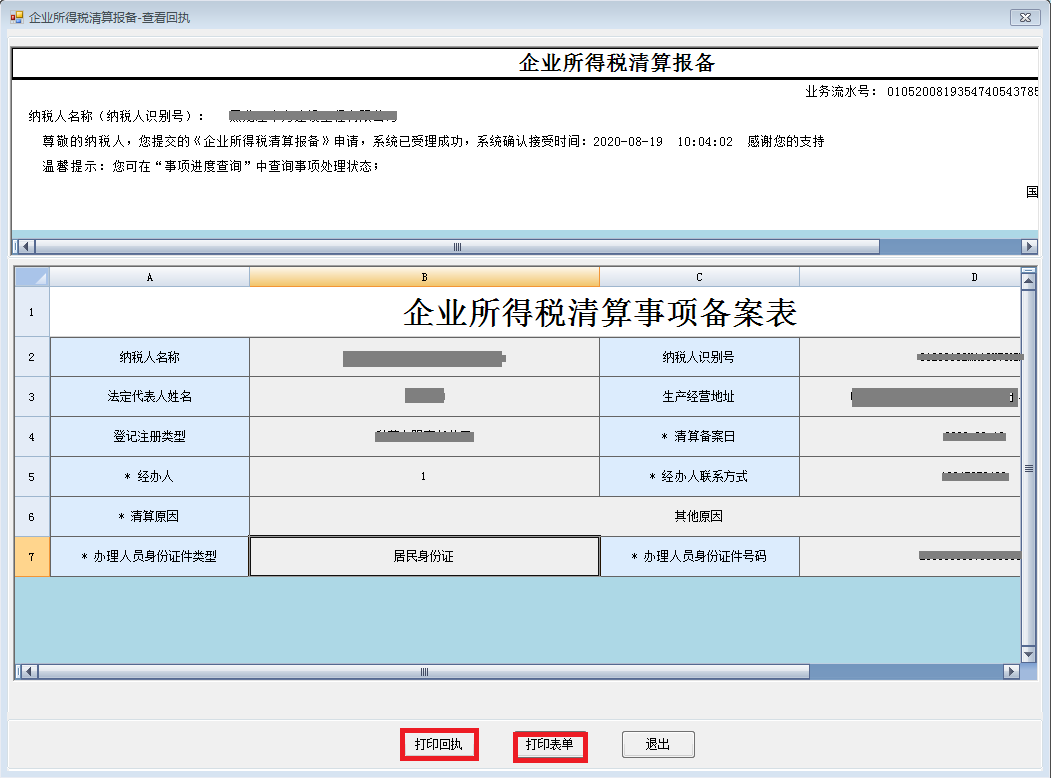The image size is (1051, 778).
Task: Click the window title bar app icon
Action: (x=16, y=17)
